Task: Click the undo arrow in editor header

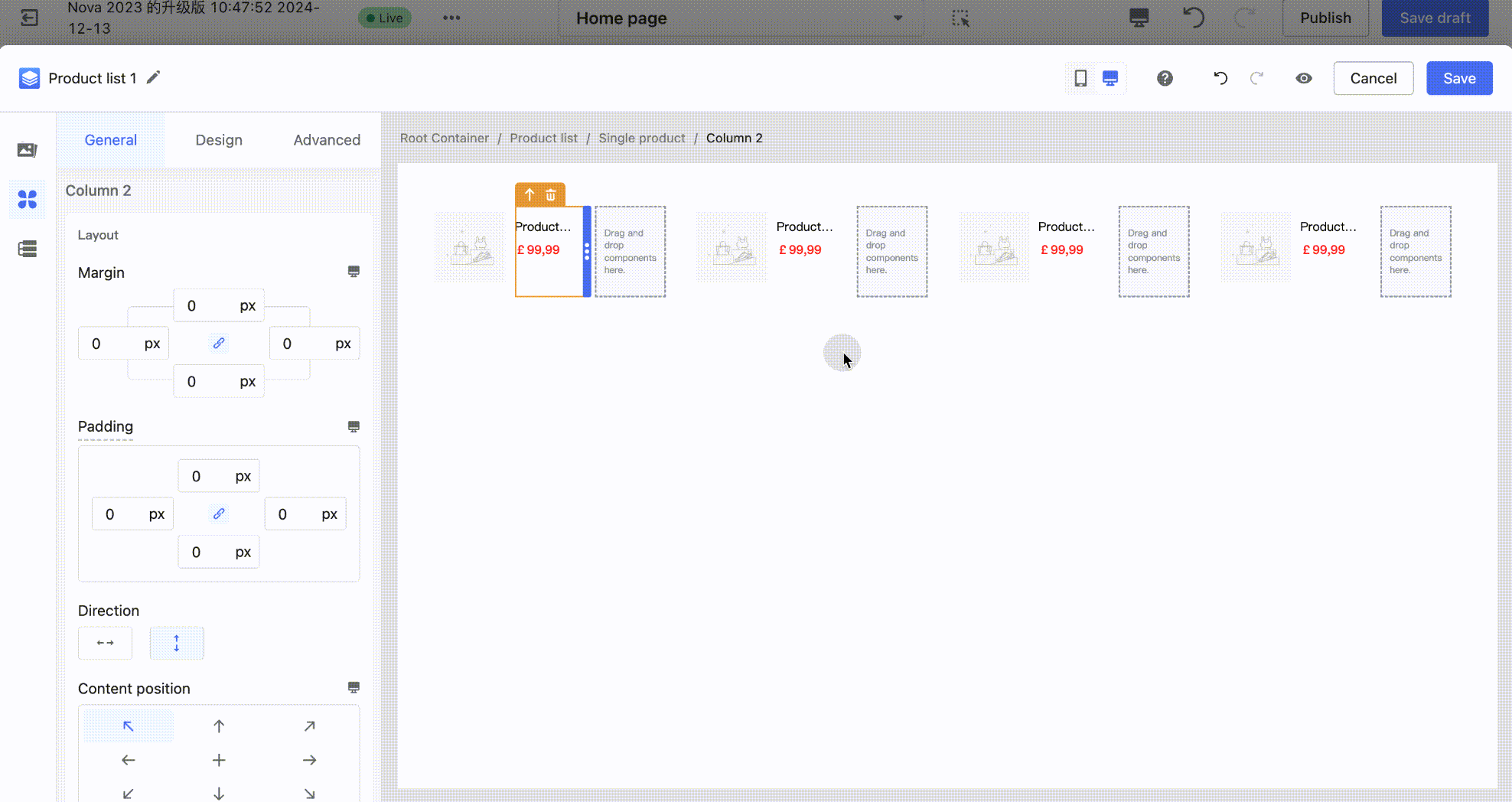Action: [1220, 78]
